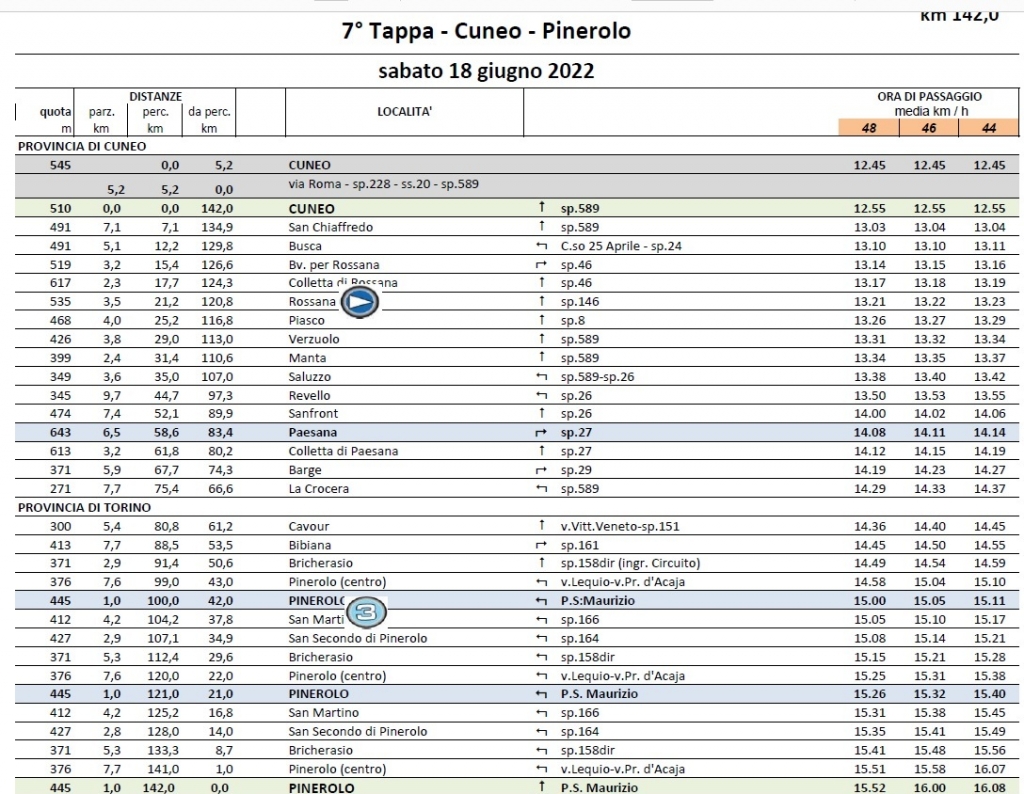Click the right-turn arrow in the Bibiana row
The width and height of the screenshot is (1024, 794).
pyautogui.click(x=541, y=545)
